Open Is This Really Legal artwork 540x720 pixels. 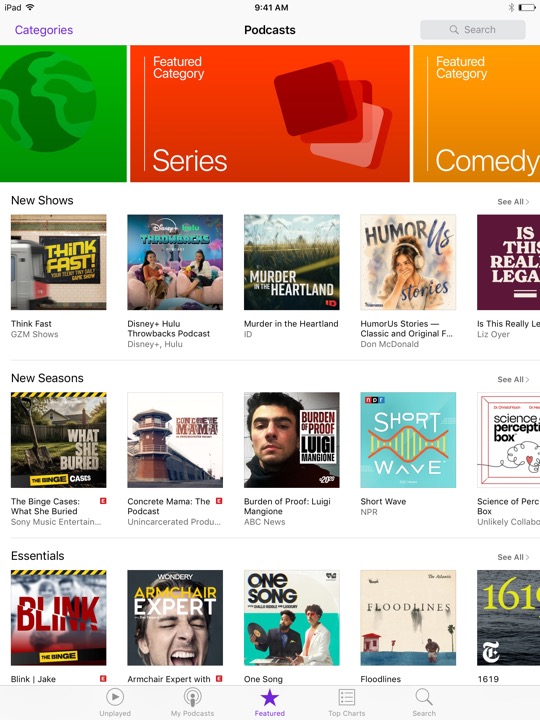(508, 262)
